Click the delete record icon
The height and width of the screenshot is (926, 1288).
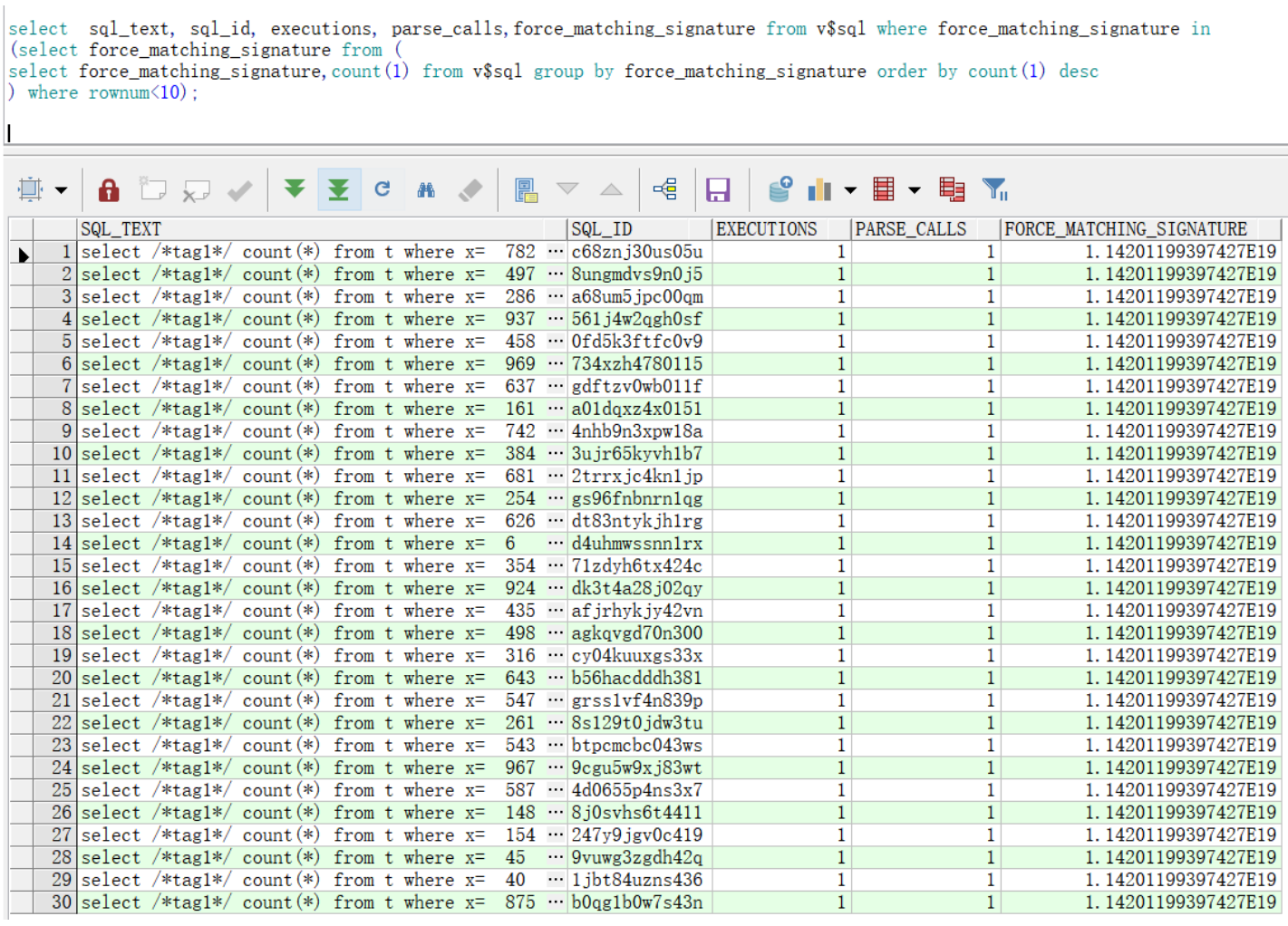click(196, 189)
